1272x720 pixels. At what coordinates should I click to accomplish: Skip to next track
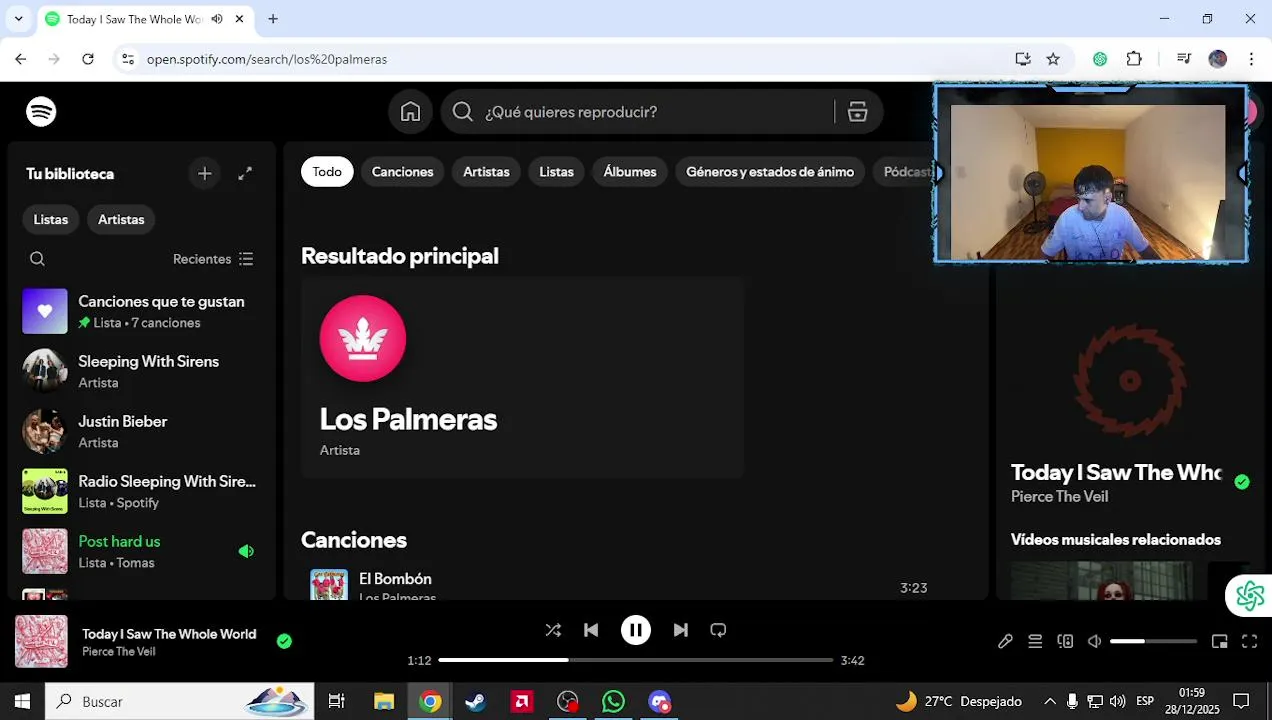(x=680, y=630)
